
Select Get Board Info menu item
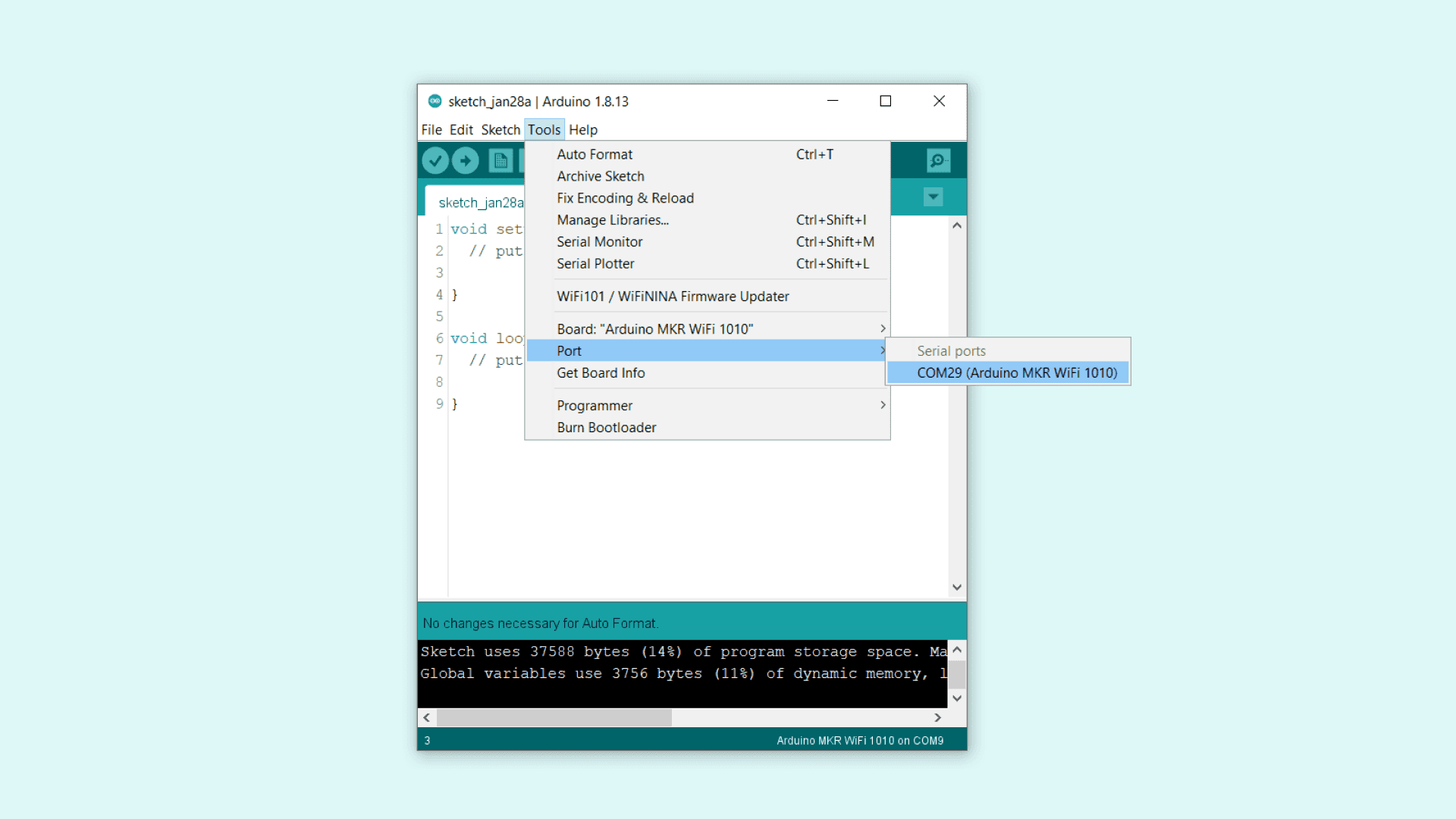(601, 373)
